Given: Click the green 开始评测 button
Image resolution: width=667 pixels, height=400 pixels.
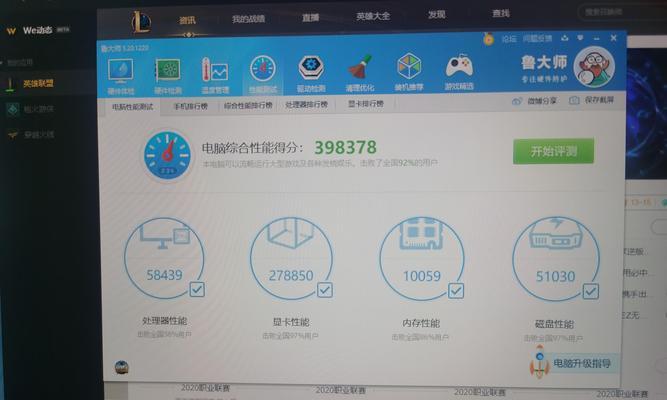Looking at the screenshot, I should 553,151.
